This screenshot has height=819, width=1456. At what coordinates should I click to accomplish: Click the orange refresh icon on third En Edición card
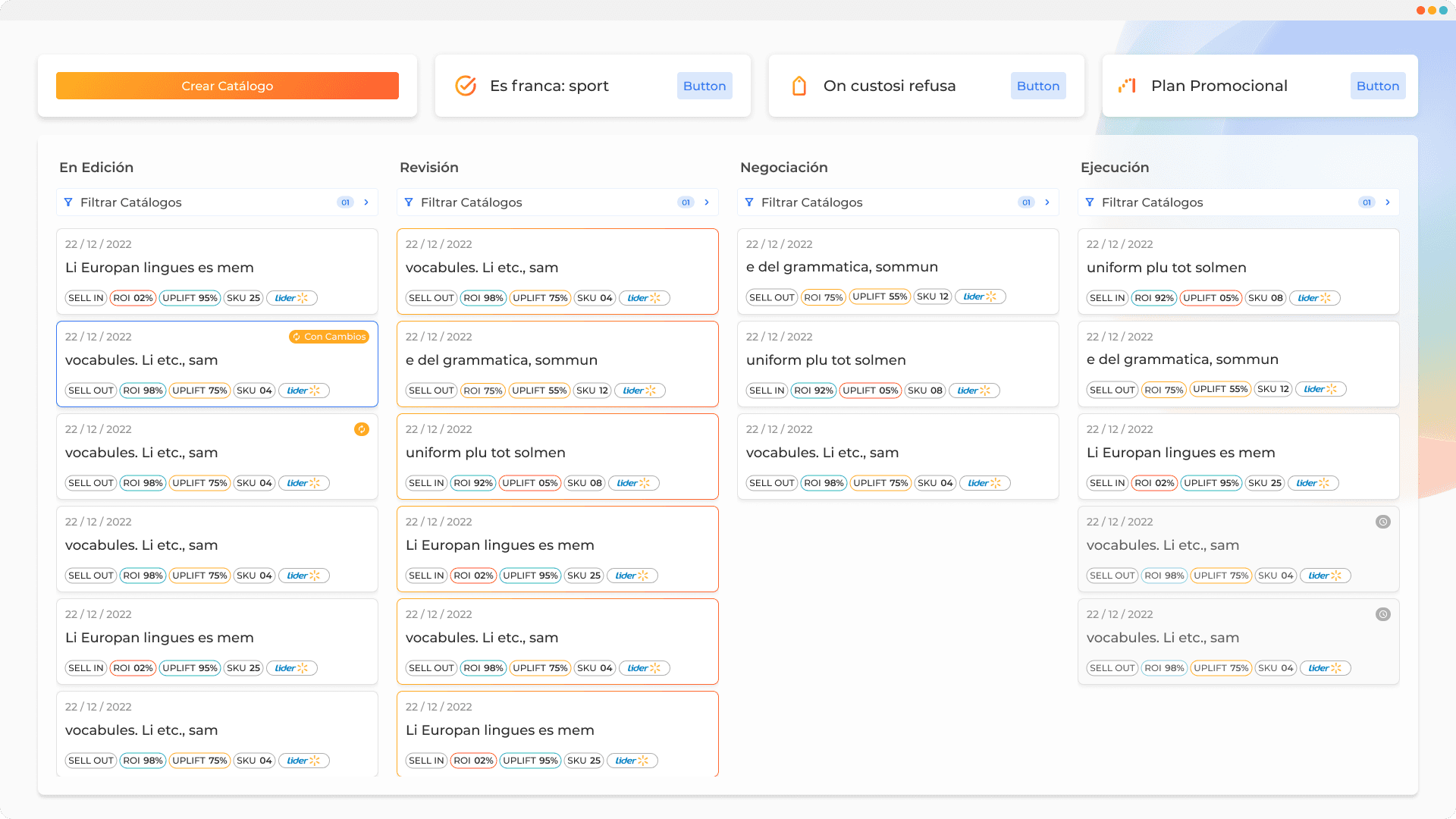click(362, 429)
